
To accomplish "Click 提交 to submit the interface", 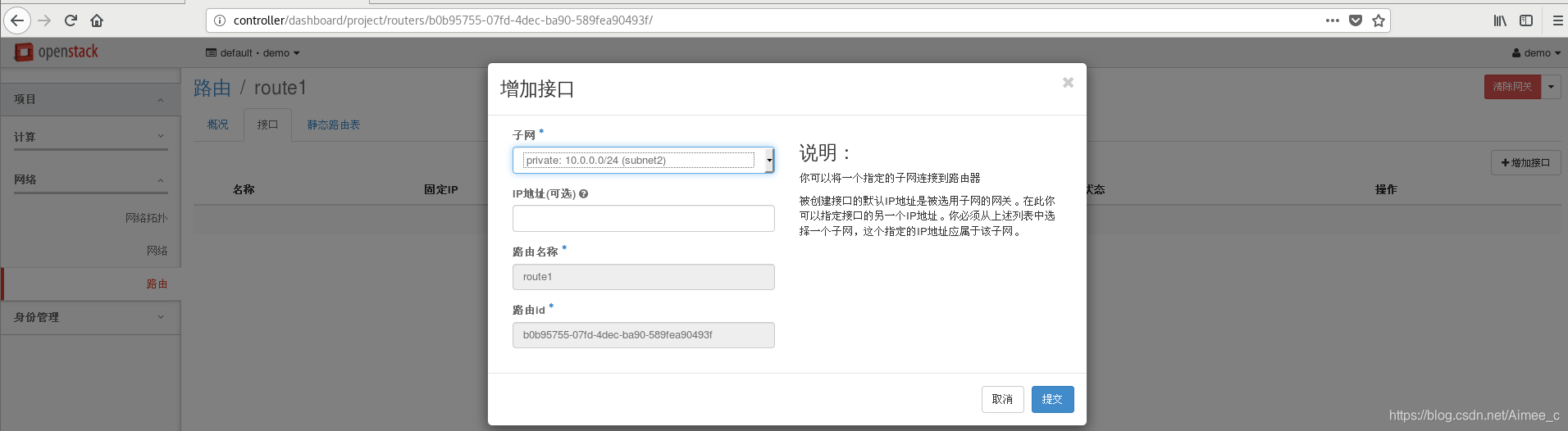I will (1052, 399).
